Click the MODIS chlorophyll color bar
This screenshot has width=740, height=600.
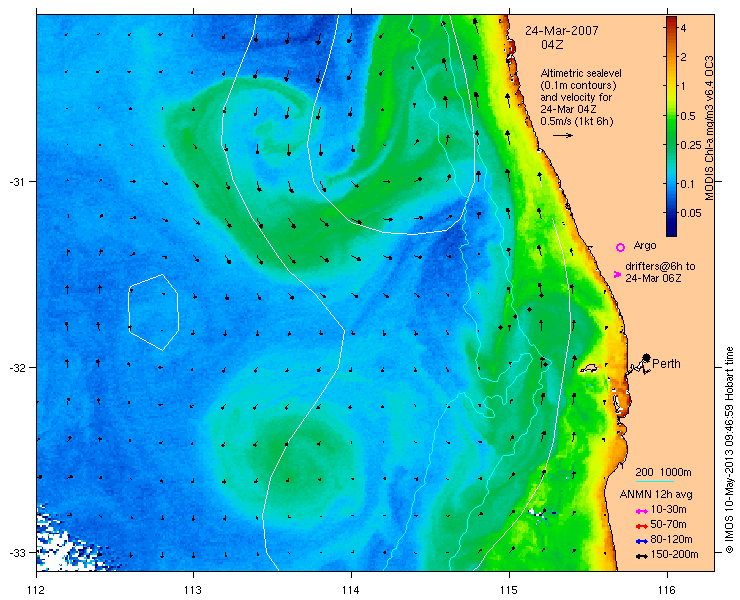(x=671, y=126)
